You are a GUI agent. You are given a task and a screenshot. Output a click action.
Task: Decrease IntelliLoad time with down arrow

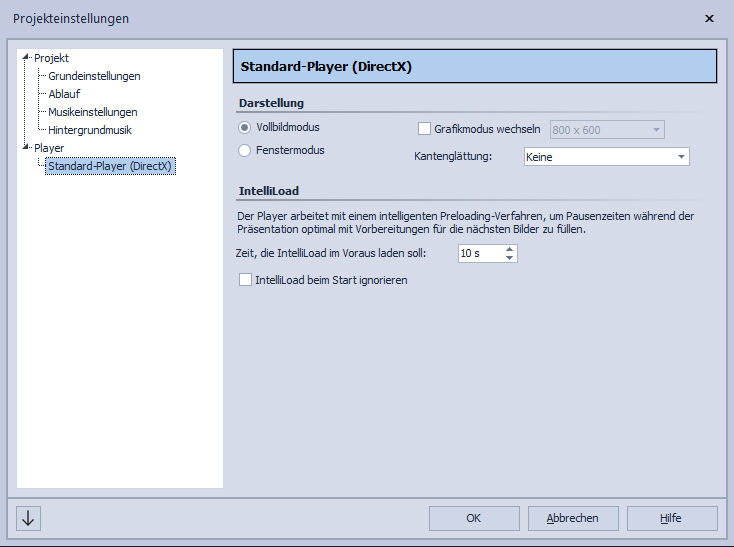click(510, 258)
